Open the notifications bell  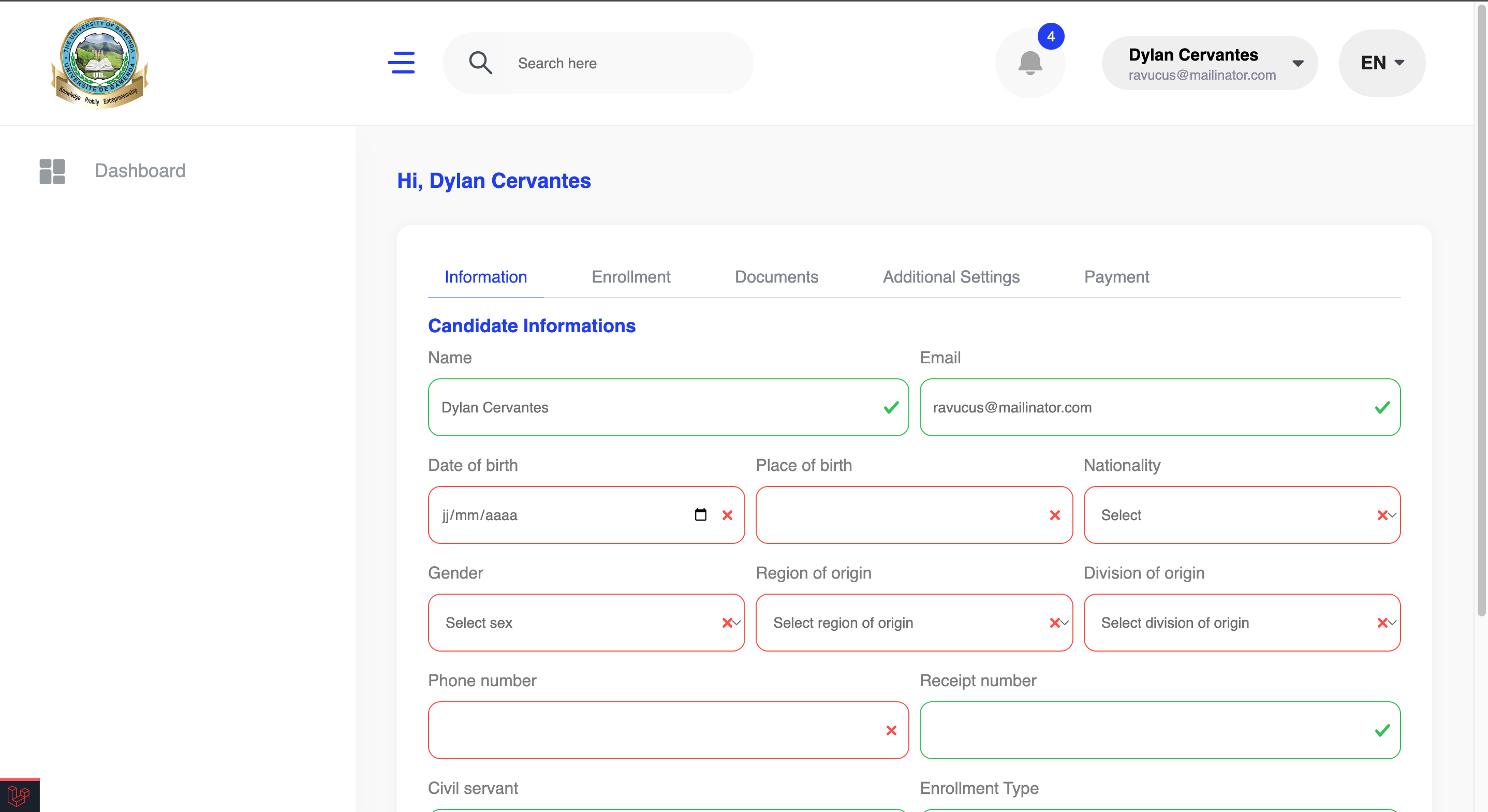pos(1030,63)
